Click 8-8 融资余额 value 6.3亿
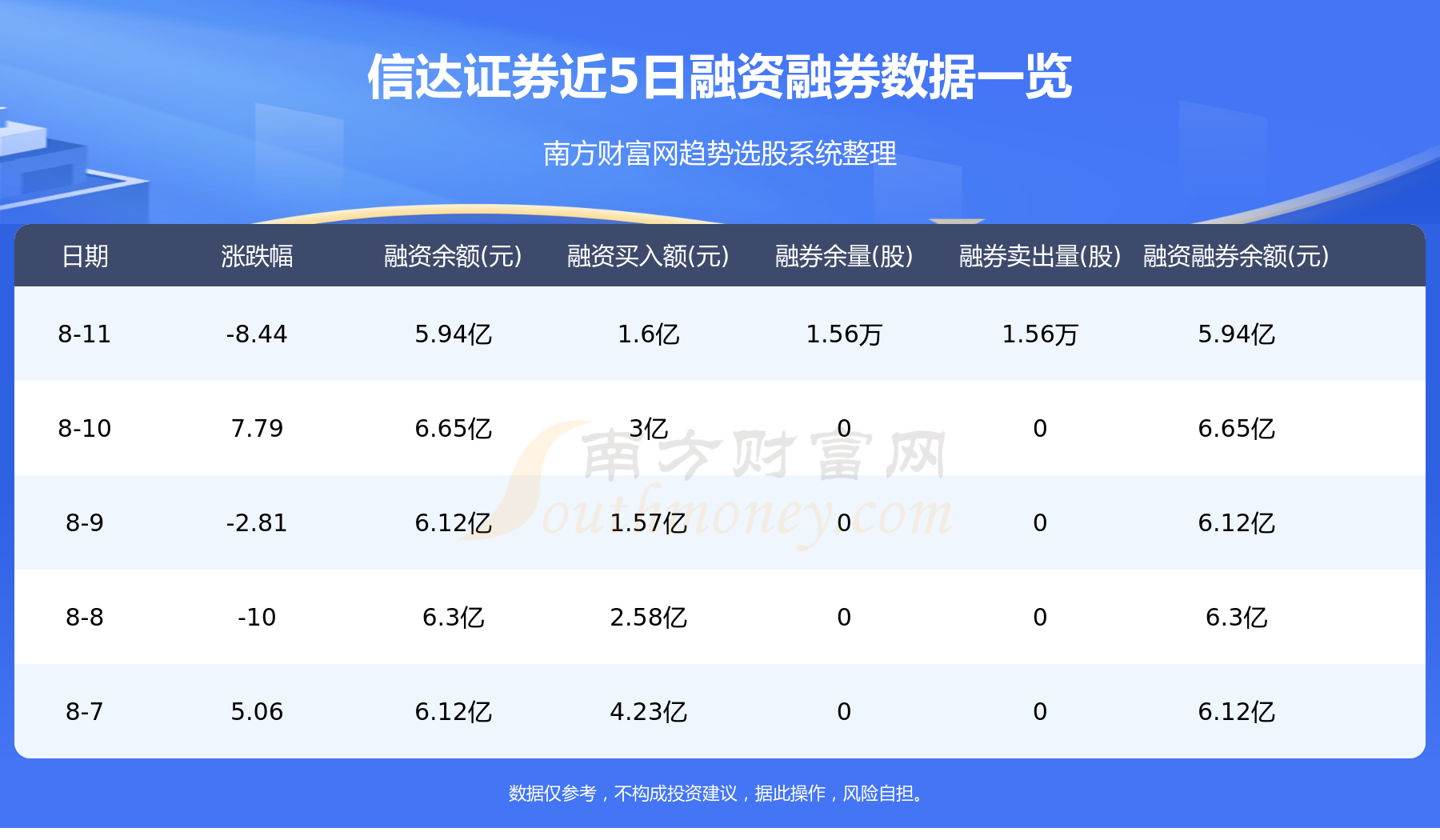This screenshot has height=840, width=1440. click(453, 617)
